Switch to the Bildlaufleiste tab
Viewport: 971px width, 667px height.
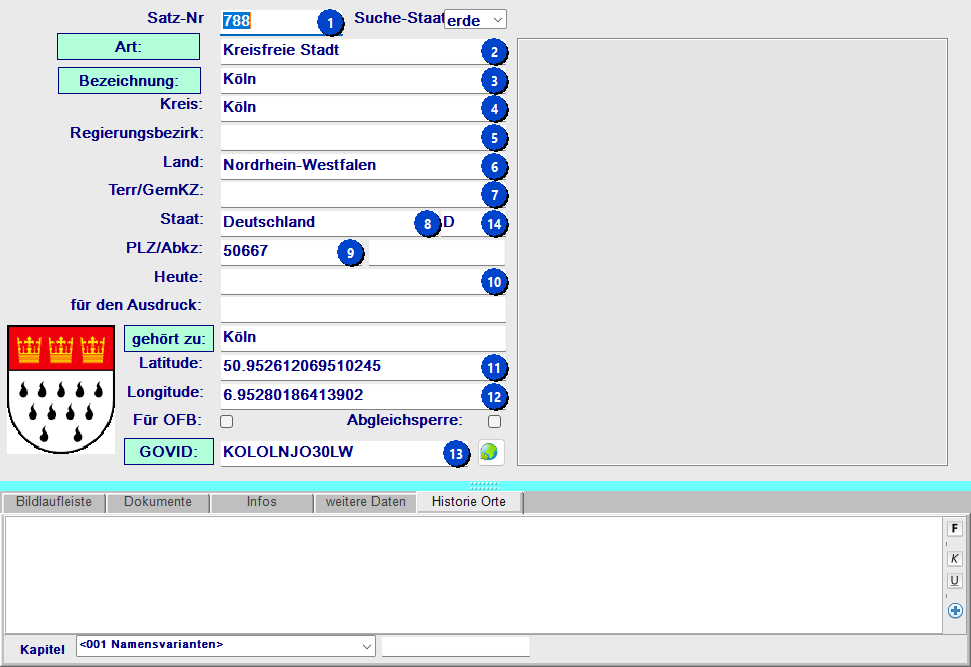54,502
